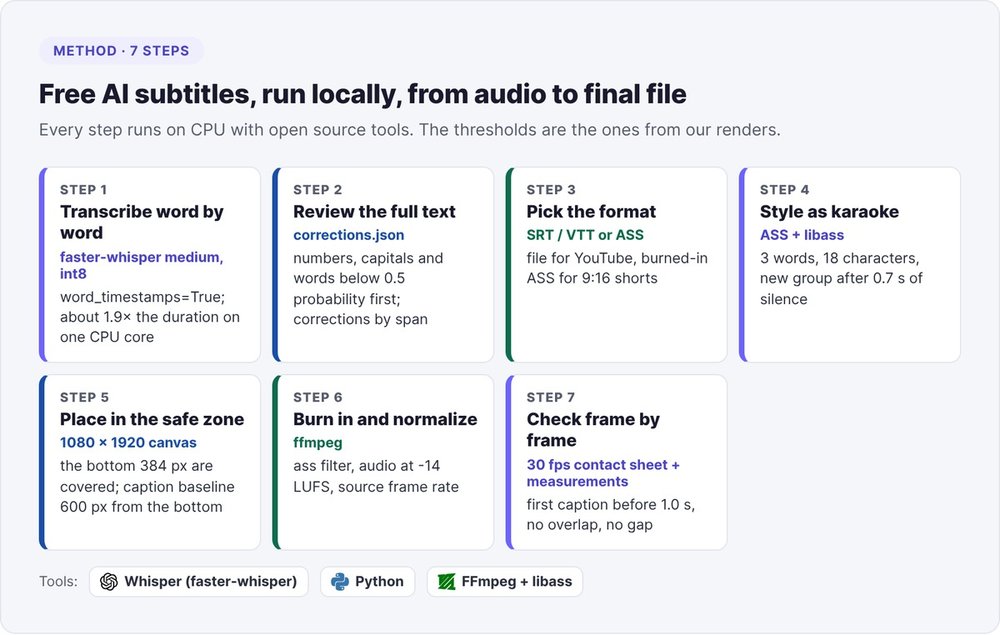Click the 'corrections.json' label
The image size is (1000, 635).
[349, 235]
